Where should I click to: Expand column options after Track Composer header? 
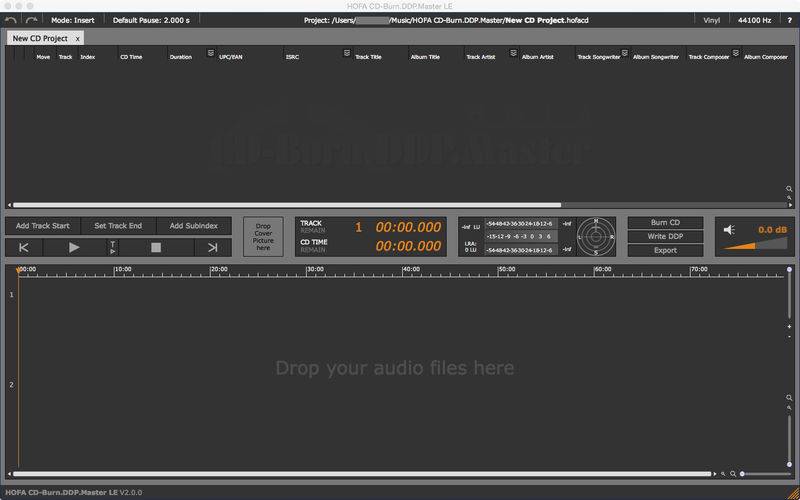tap(736, 53)
